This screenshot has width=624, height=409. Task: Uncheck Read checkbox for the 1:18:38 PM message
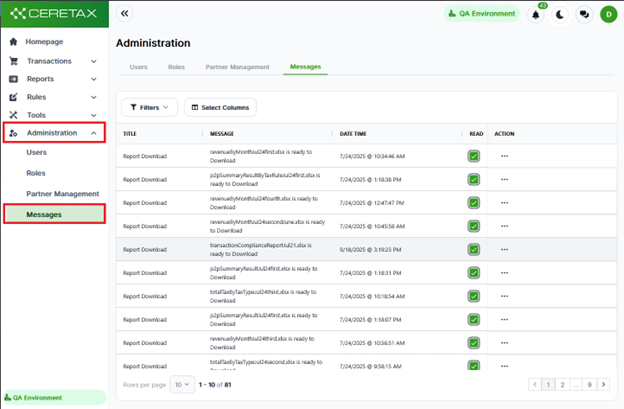click(474, 179)
